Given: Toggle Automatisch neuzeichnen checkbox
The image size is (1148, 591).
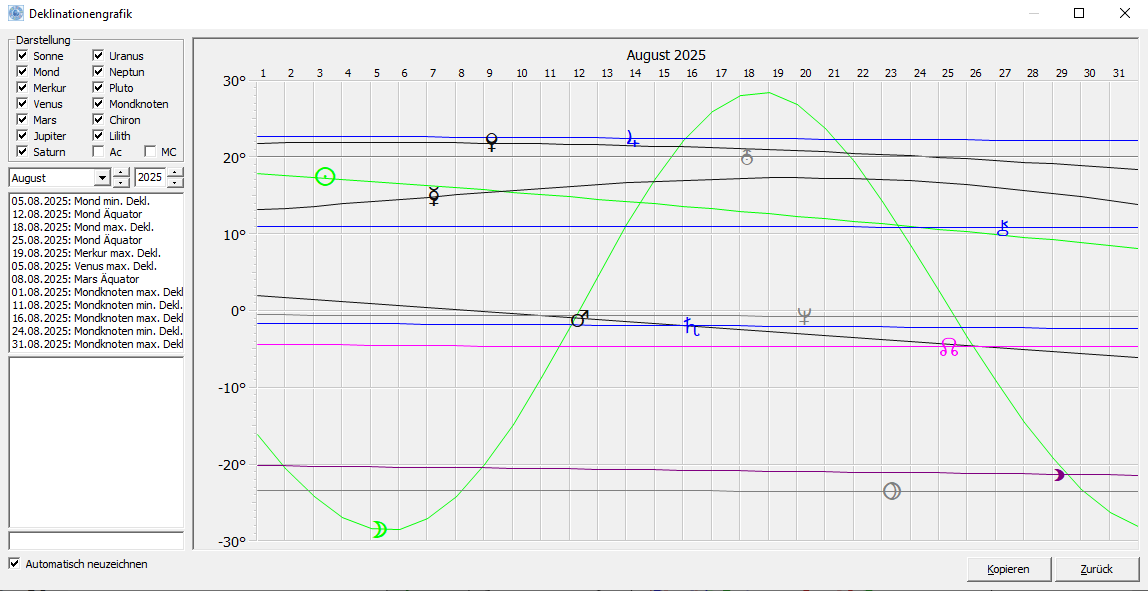Looking at the screenshot, I should click(14, 564).
